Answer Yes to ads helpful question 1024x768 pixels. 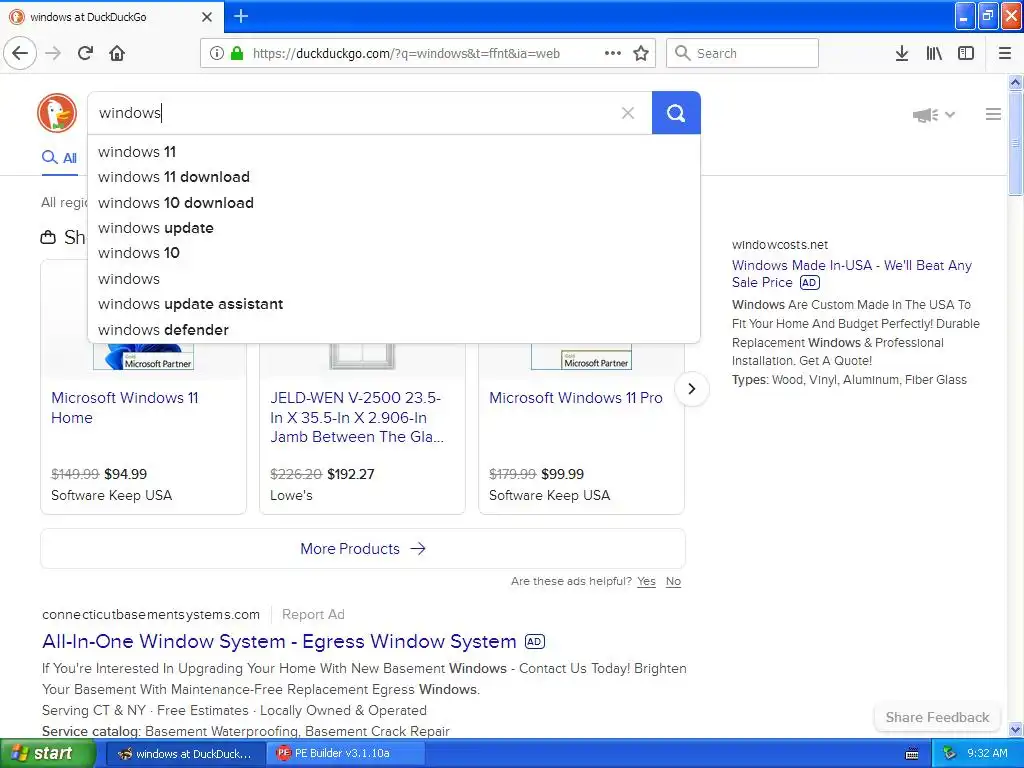click(647, 581)
